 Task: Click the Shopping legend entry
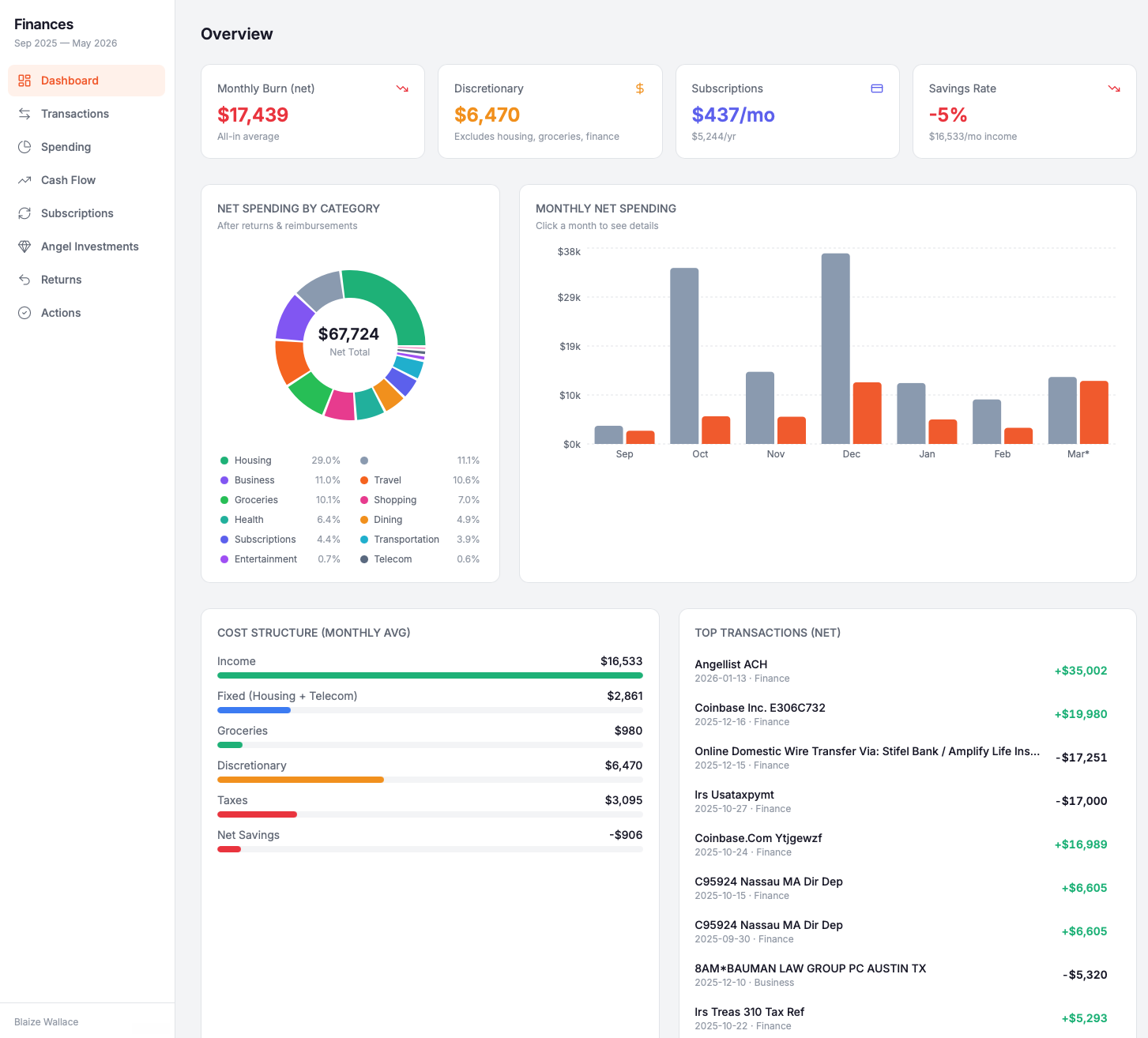[x=420, y=500]
